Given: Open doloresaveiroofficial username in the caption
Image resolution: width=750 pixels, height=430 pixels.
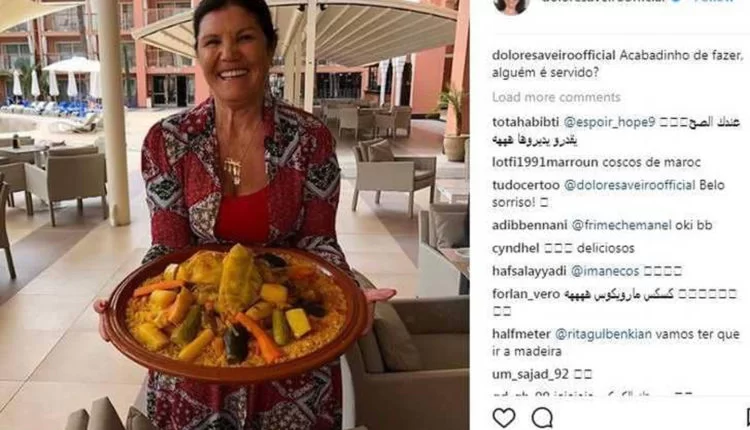Looking at the screenshot, I should [554, 55].
